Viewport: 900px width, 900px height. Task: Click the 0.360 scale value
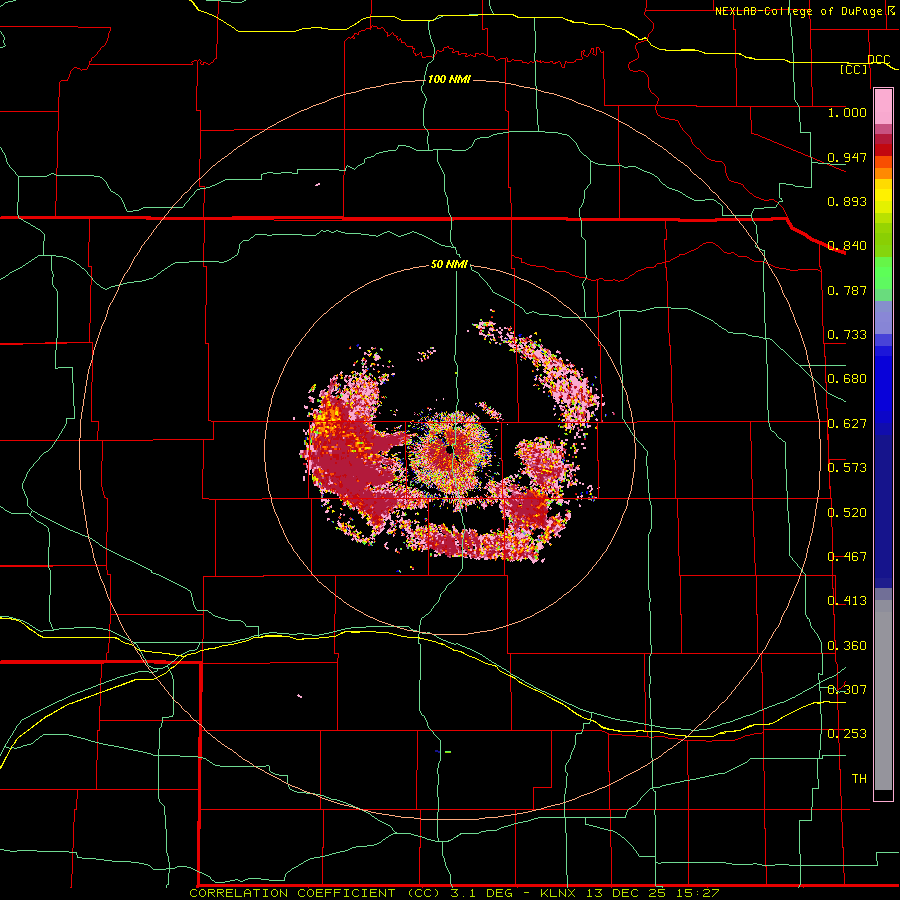pos(847,646)
